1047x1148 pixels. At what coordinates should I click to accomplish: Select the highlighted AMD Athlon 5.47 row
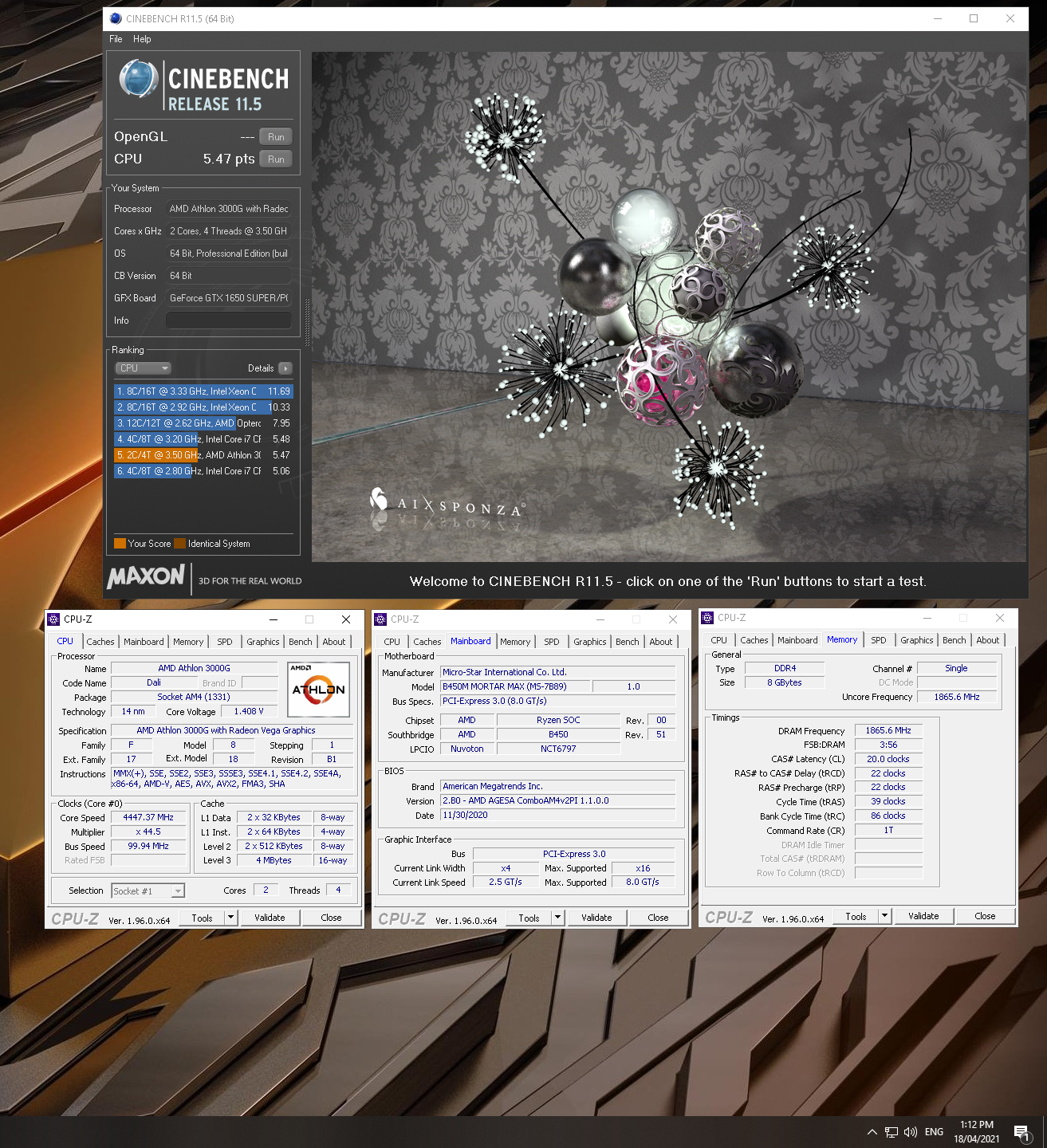(203, 455)
